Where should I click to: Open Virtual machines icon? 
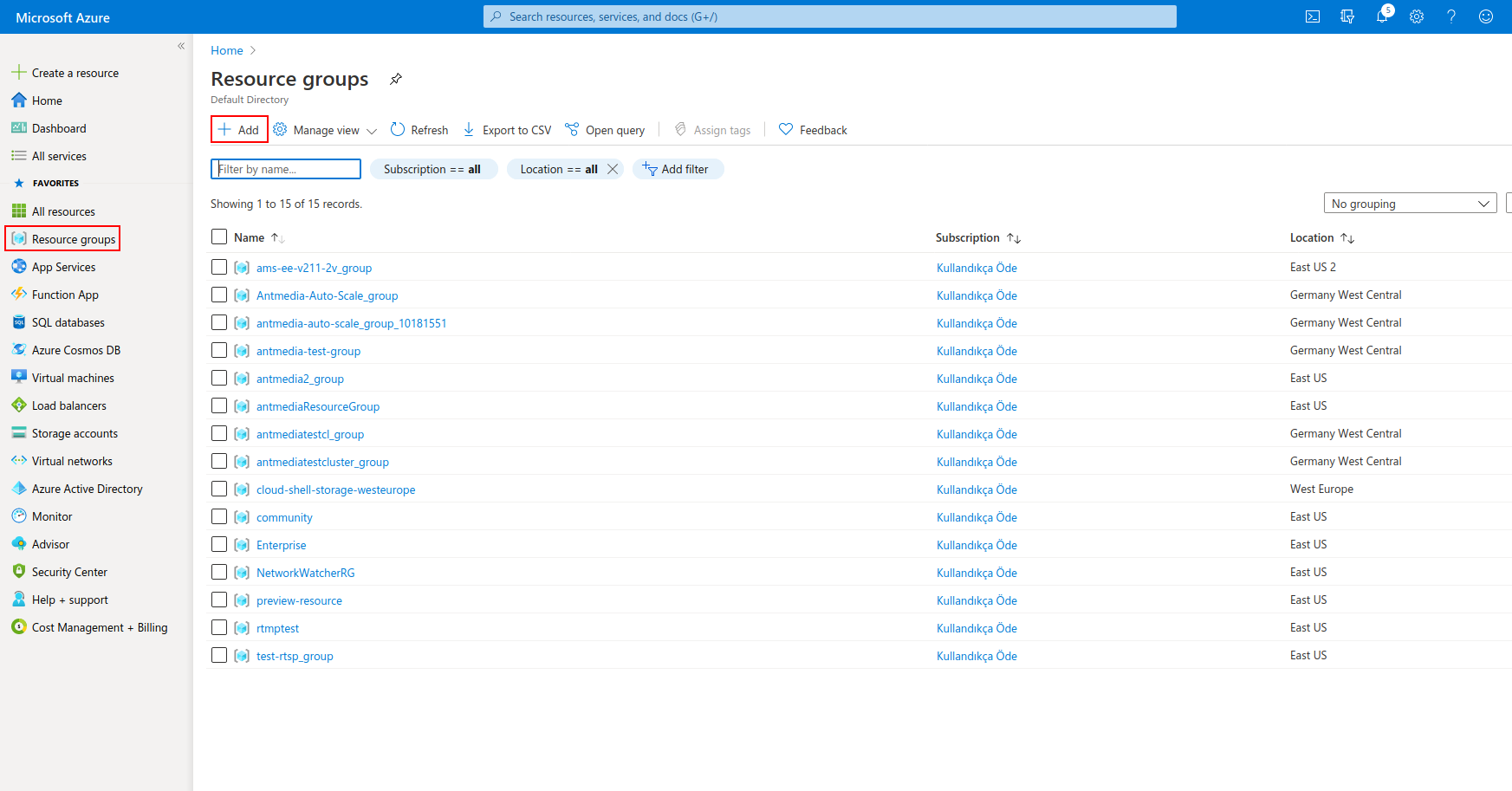click(x=19, y=378)
